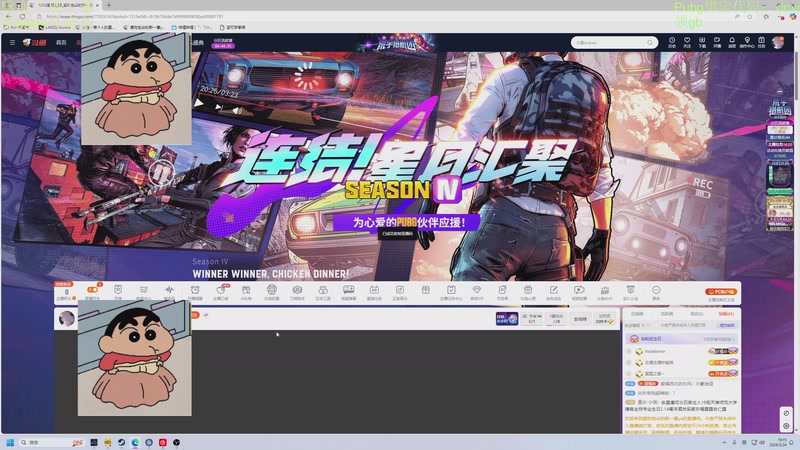Image resolution: width=800 pixels, height=450 pixels.
Task: Click the 0/1 counter box above player
Action: [x=531, y=319]
